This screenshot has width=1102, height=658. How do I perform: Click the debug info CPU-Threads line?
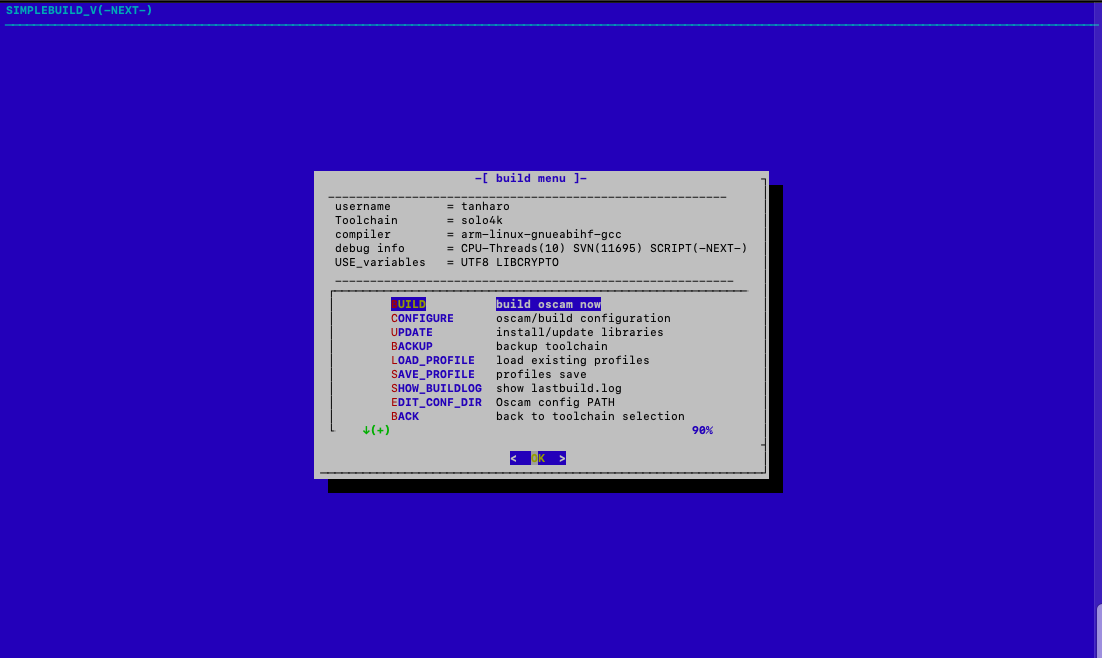541,248
